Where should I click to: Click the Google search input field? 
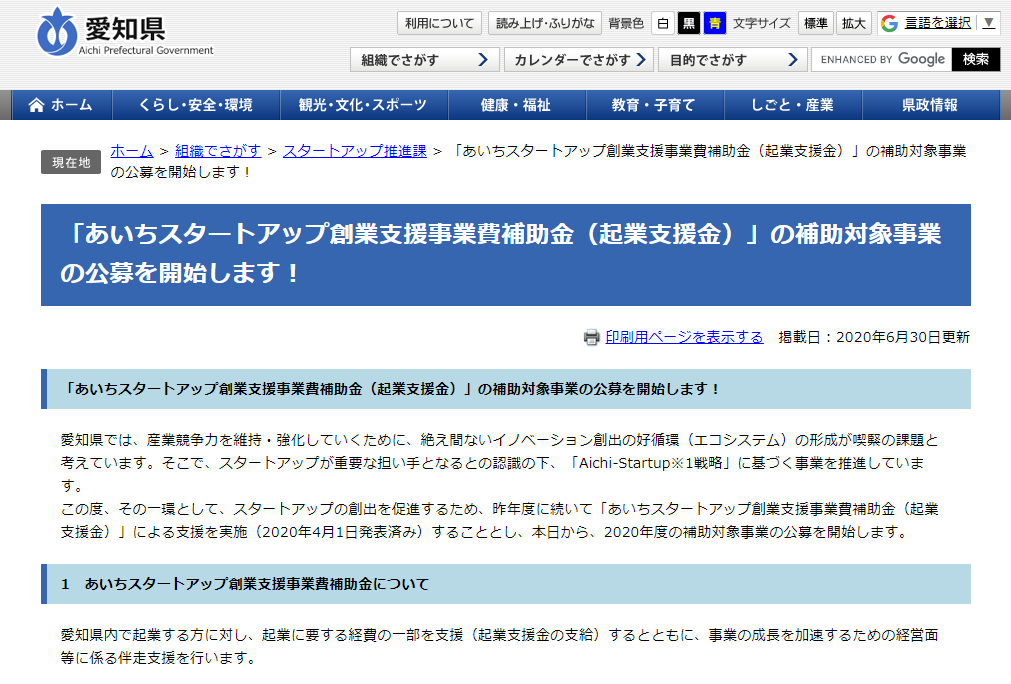point(880,60)
